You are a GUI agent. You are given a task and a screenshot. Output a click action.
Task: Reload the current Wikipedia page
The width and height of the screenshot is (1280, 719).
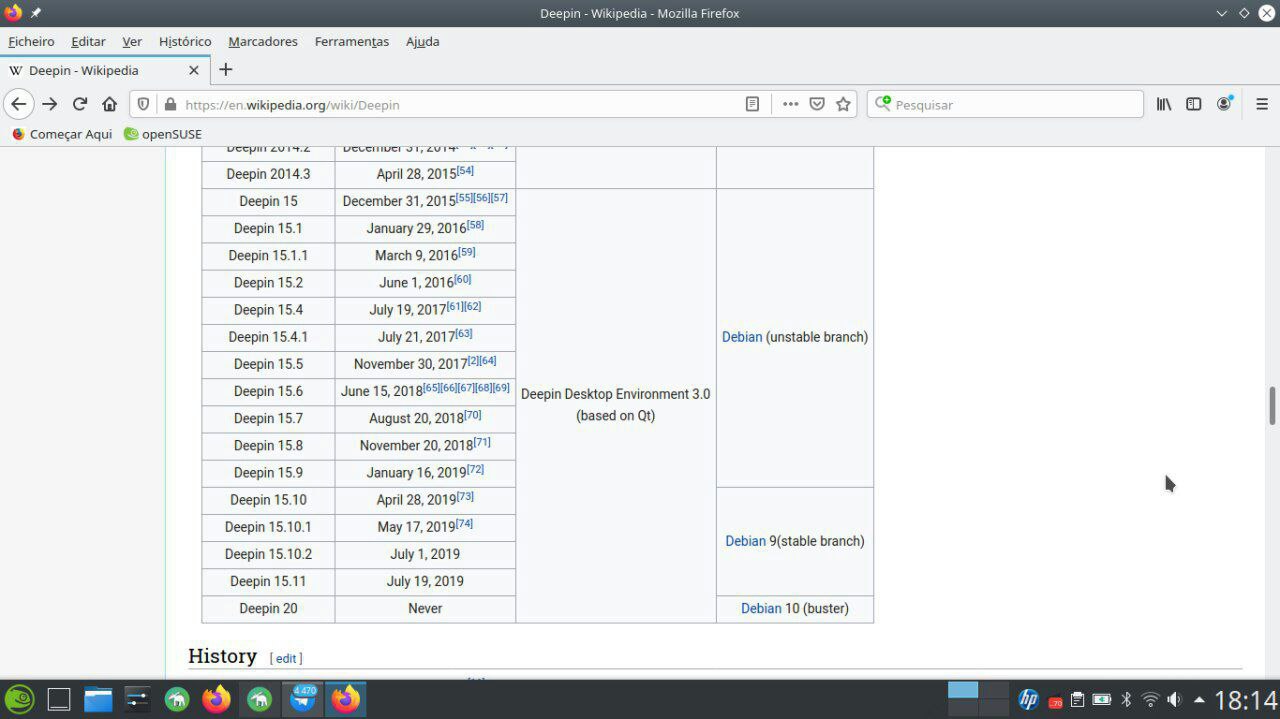click(x=80, y=104)
